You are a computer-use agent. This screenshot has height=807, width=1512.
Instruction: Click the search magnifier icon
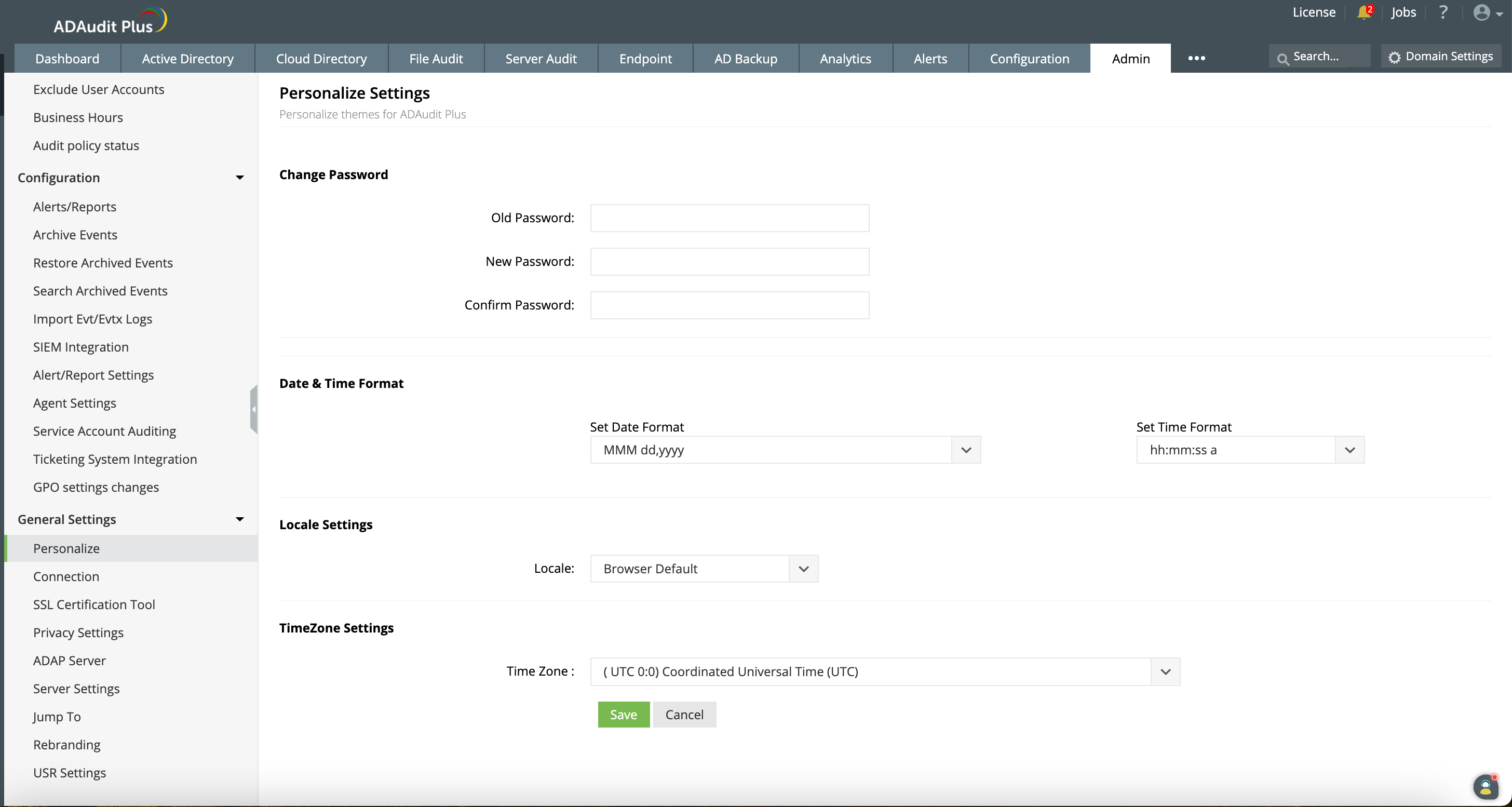1283,58
